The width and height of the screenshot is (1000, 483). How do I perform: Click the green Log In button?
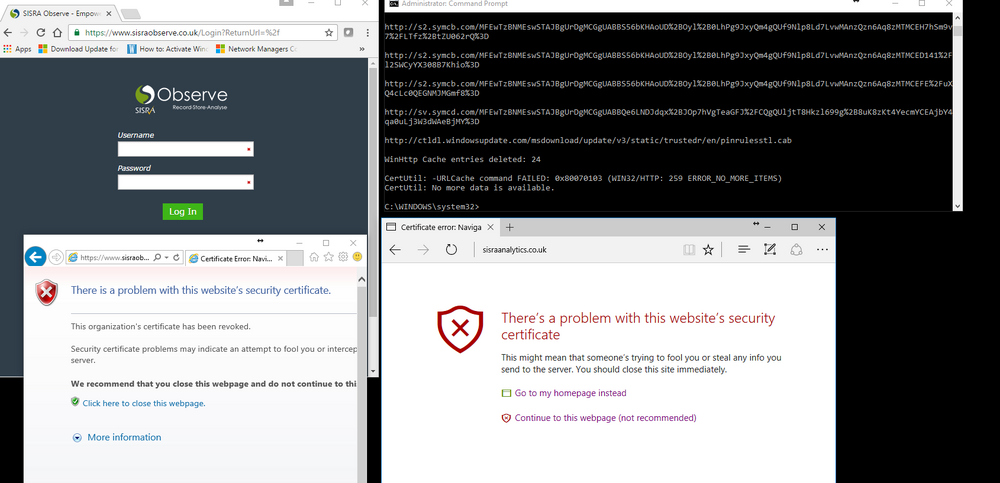click(x=183, y=211)
